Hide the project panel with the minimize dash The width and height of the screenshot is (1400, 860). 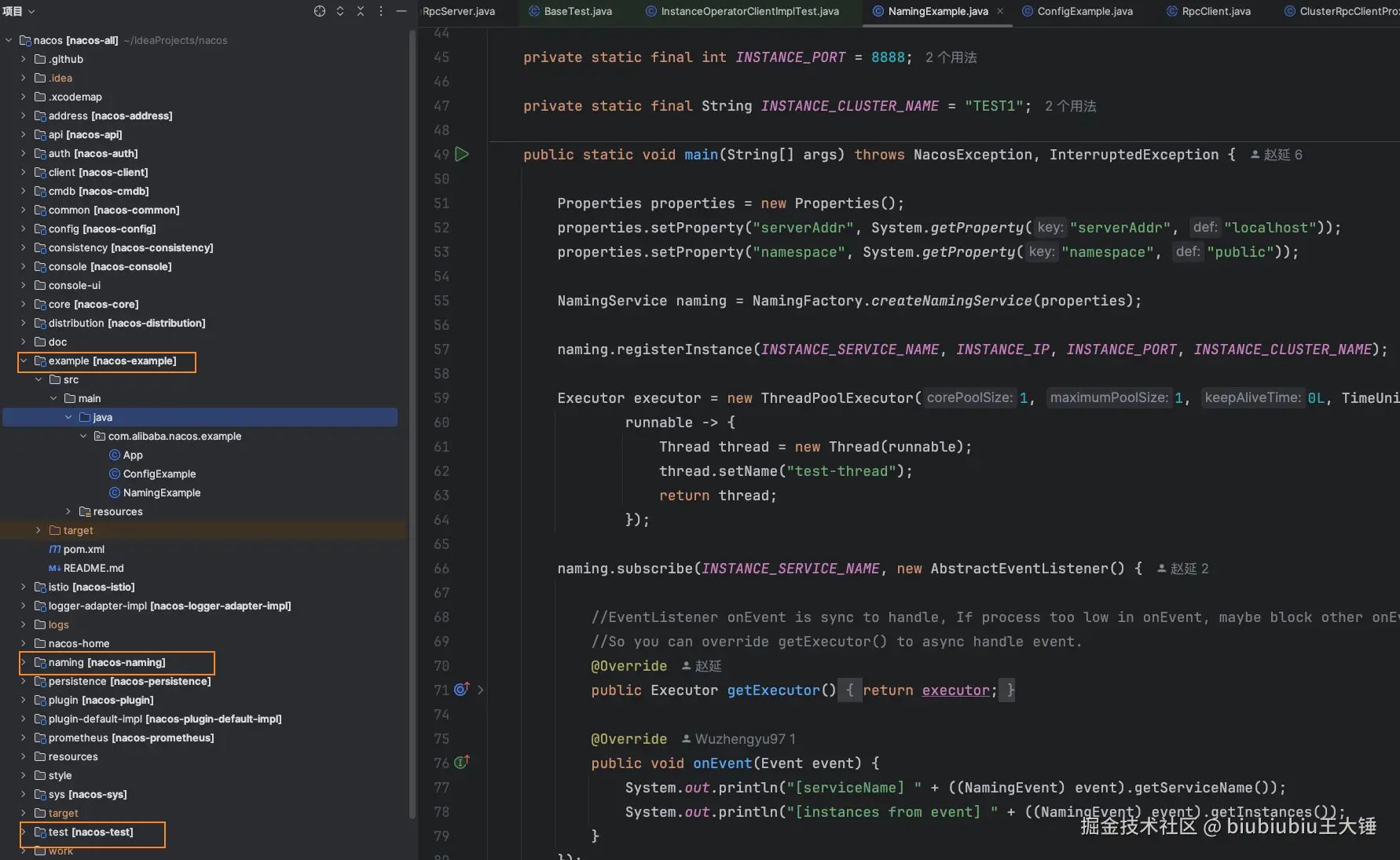(401, 11)
